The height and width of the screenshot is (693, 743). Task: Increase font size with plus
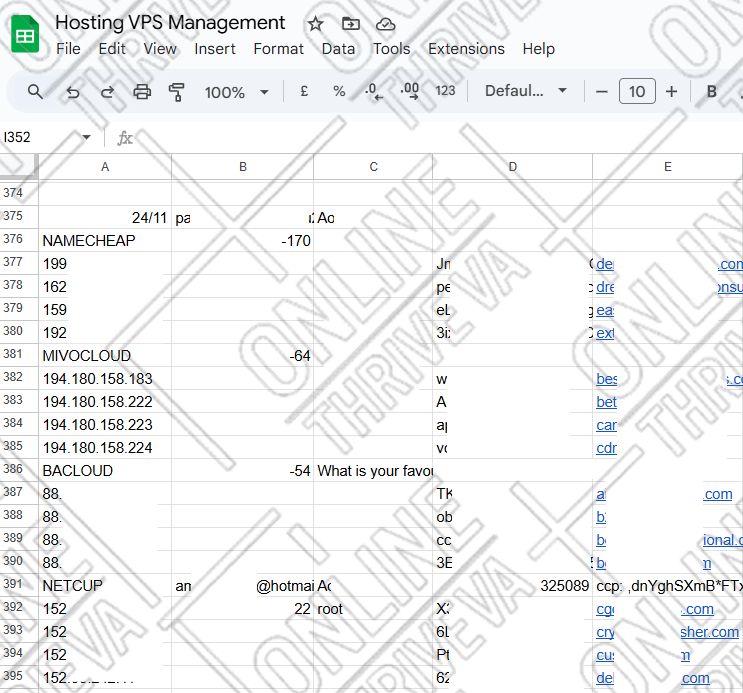click(671, 91)
